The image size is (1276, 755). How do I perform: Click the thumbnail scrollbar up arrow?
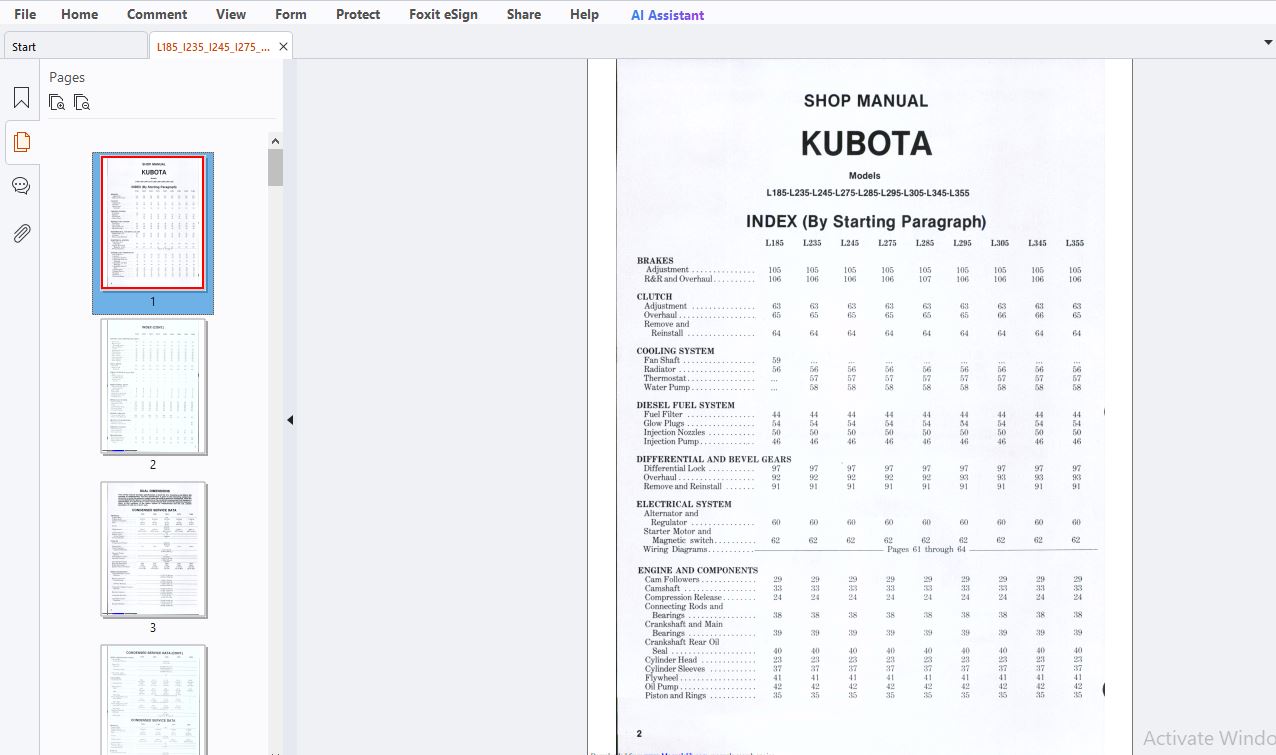click(x=275, y=141)
